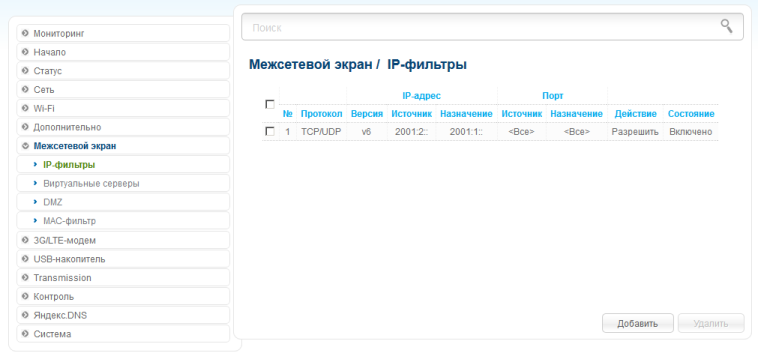This screenshot has height=362, width=758.
Task: Click the Межсетевой экран / IP-фильтры page title
Action: [x=358, y=65]
